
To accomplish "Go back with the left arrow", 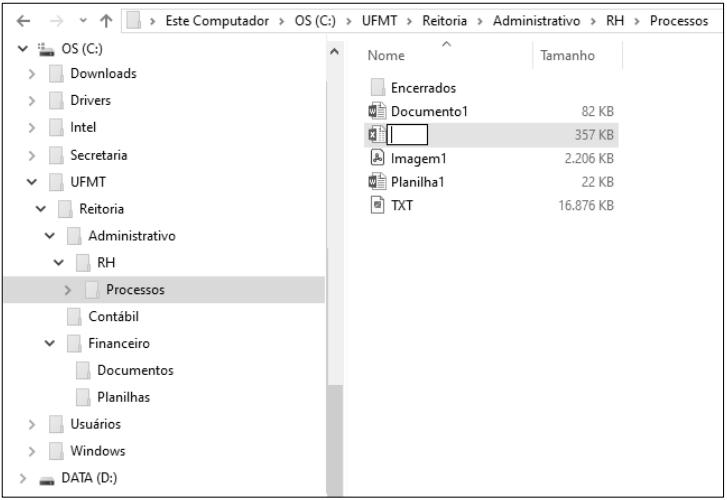I will tap(14, 22).
